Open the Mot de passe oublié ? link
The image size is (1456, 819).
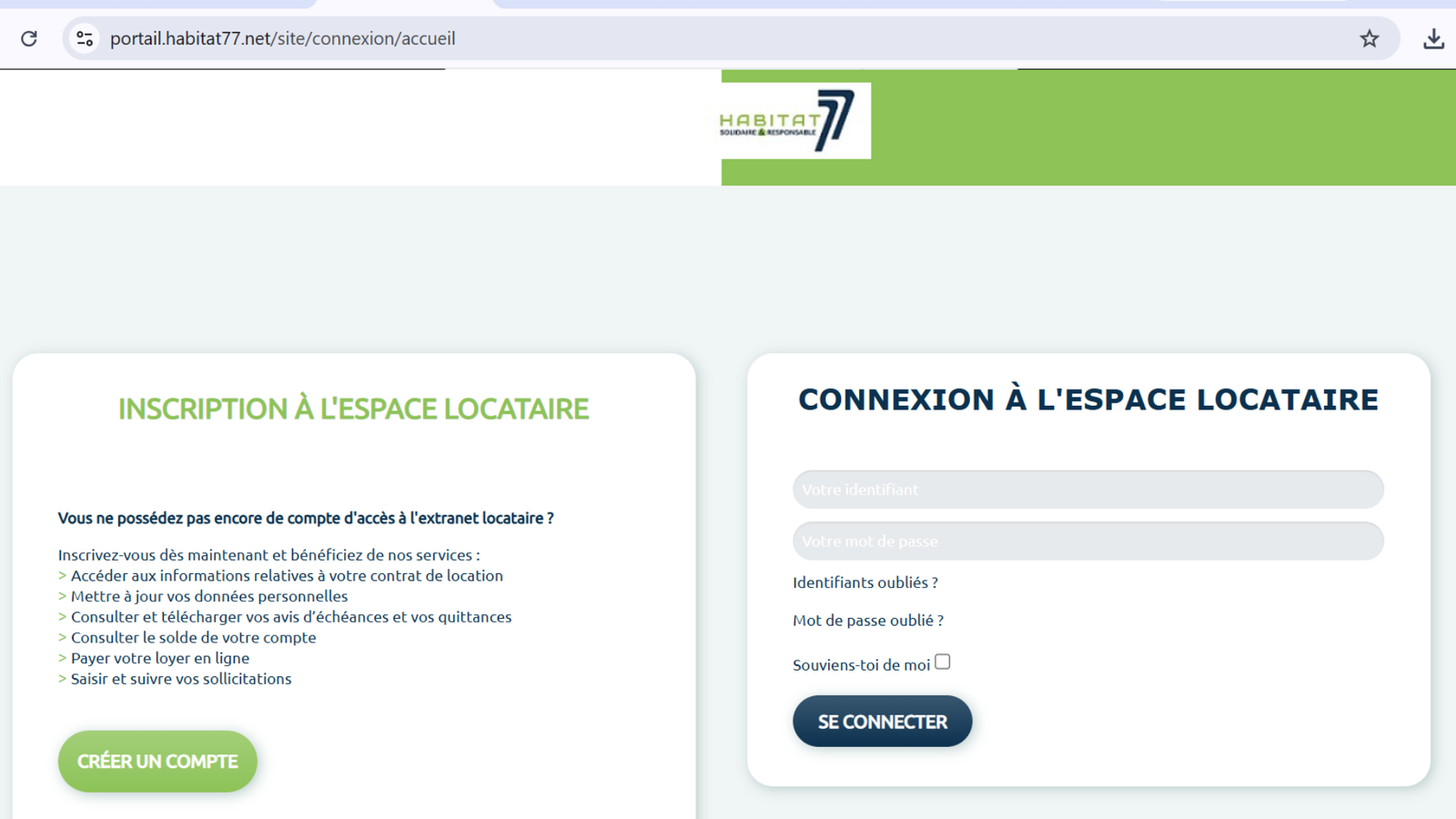pyautogui.click(x=867, y=621)
